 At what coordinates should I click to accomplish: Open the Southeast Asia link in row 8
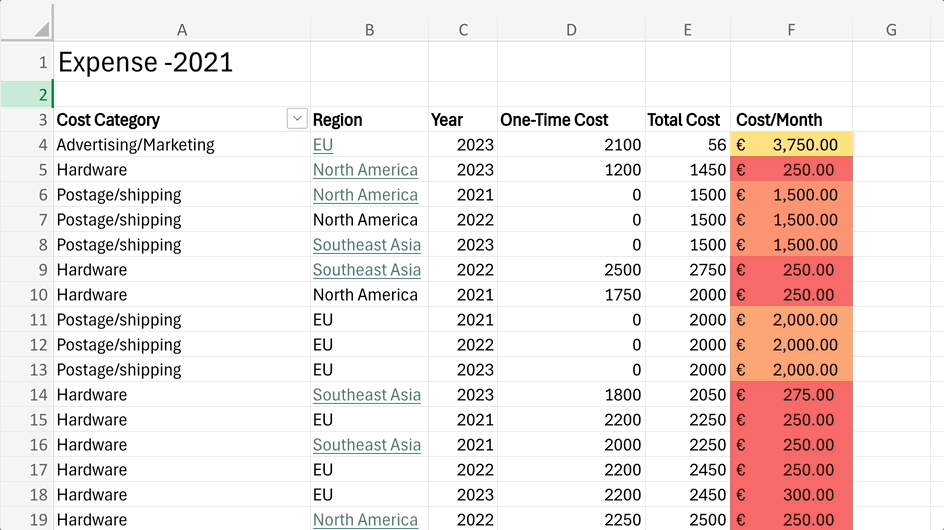click(x=366, y=245)
